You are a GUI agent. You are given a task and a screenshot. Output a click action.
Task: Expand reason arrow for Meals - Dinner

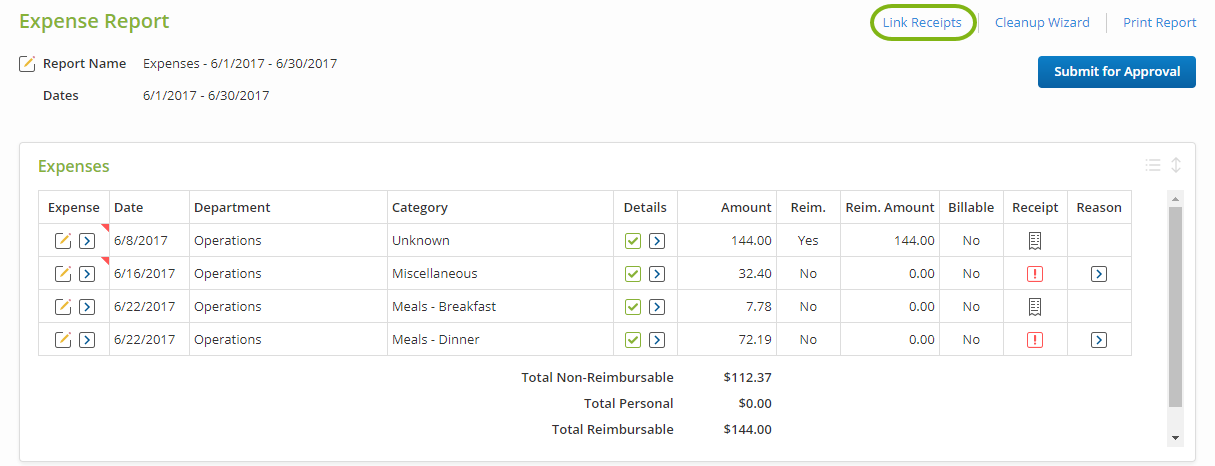point(1099,340)
